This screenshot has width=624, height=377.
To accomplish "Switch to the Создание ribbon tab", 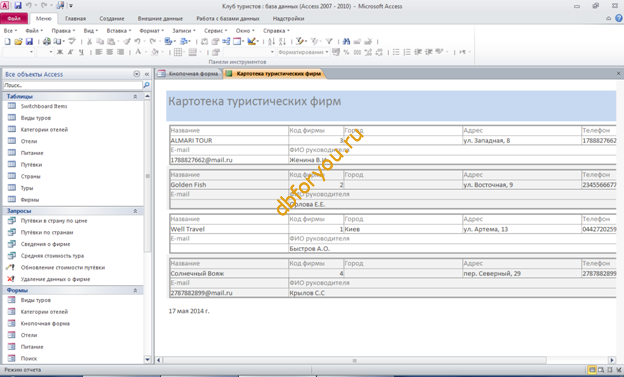I will [x=112, y=19].
